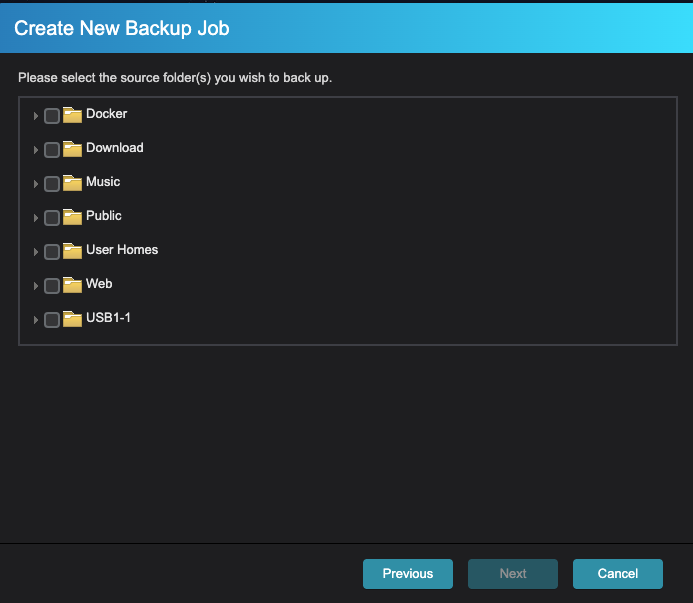
Task: Expand the USB1-1 tree arrow
Action: pyautogui.click(x=36, y=320)
